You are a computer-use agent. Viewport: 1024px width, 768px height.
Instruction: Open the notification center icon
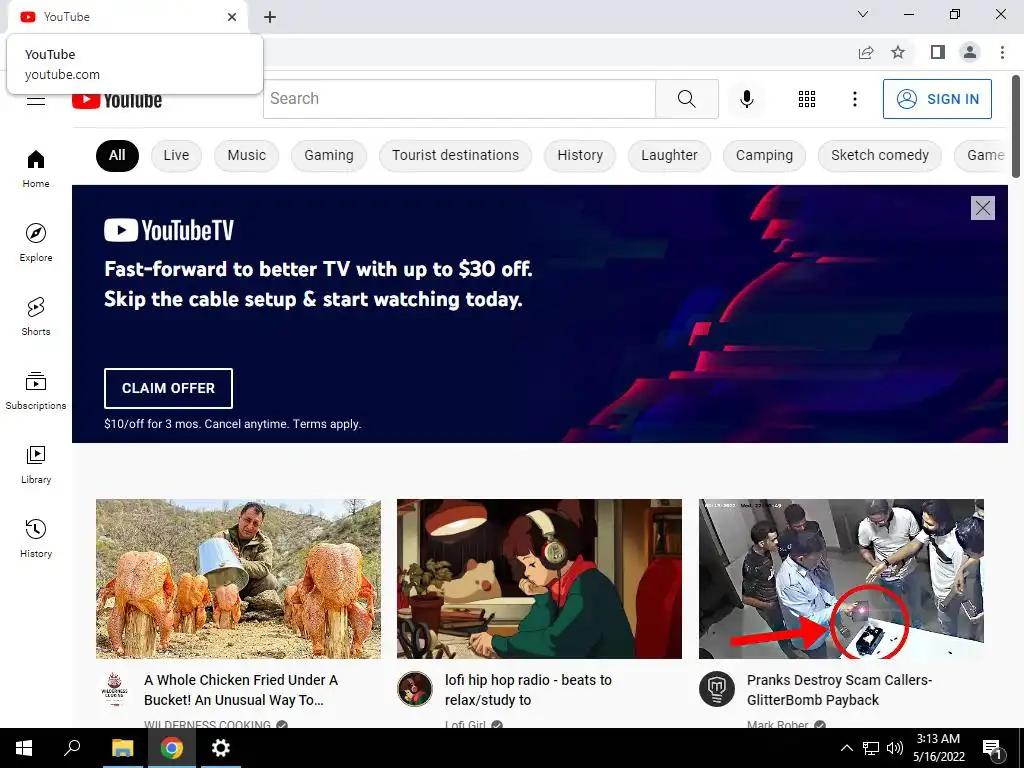pyautogui.click(x=992, y=748)
